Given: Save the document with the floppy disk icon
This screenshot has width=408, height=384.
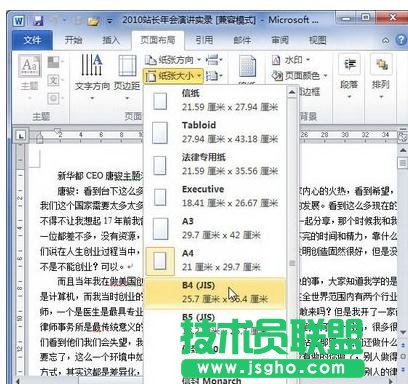Looking at the screenshot, I should (x=38, y=21).
